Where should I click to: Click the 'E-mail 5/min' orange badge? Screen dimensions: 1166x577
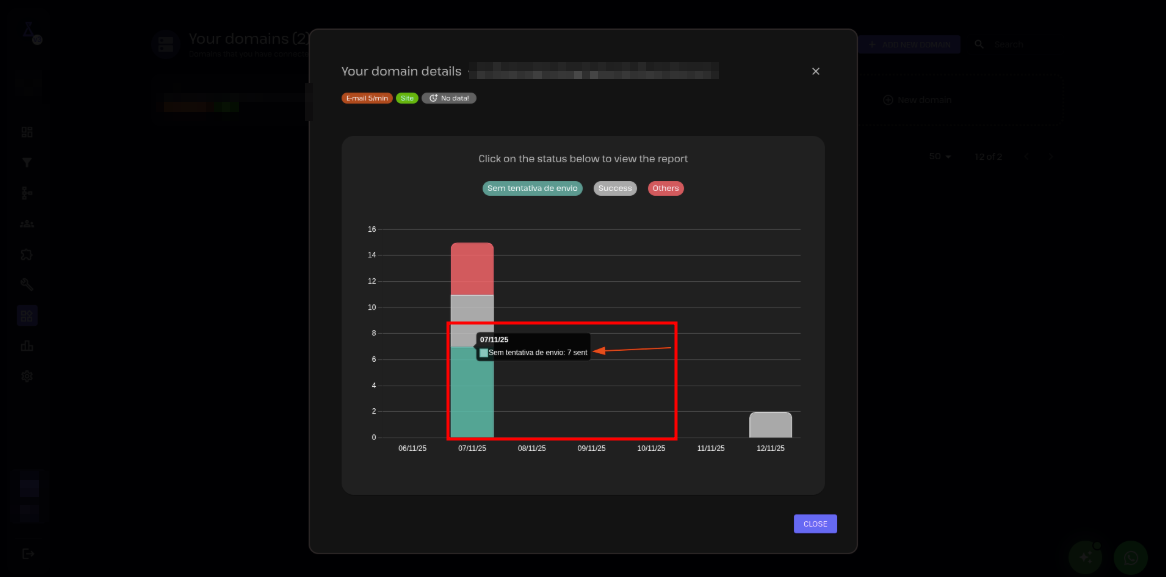pyautogui.click(x=366, y=98)
